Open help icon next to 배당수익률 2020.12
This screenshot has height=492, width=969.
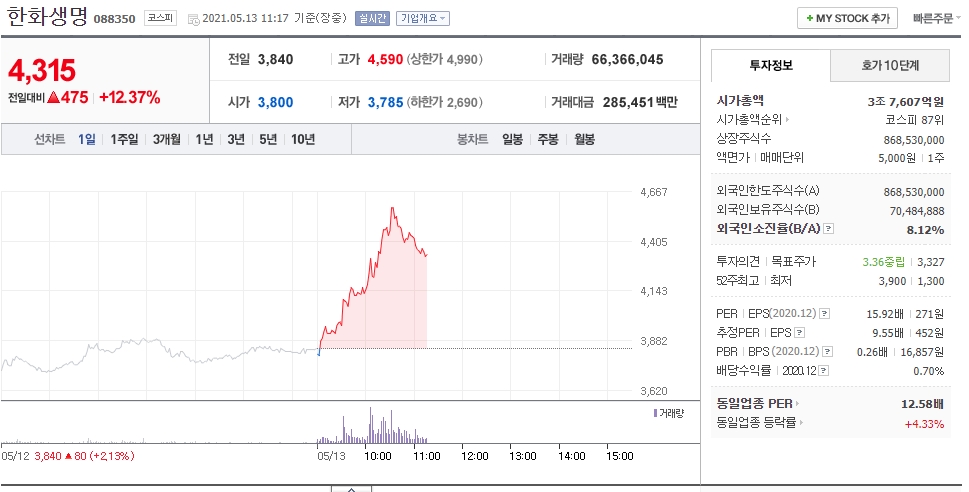[x=824, y=371]
